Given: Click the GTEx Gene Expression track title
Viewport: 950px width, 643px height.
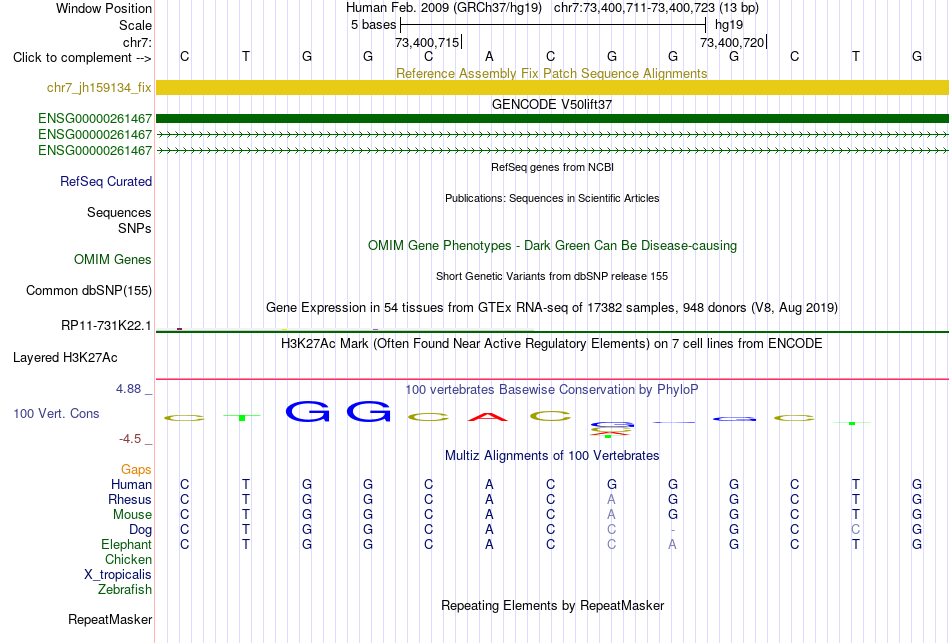Looking at the screenshot, I should 552,307.
